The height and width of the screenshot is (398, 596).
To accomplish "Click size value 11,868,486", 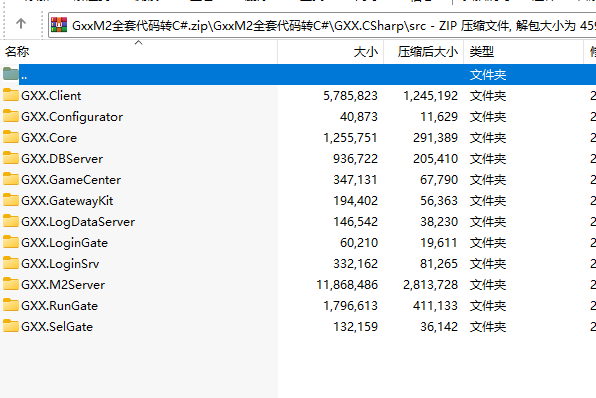I will tap(347, 285).
